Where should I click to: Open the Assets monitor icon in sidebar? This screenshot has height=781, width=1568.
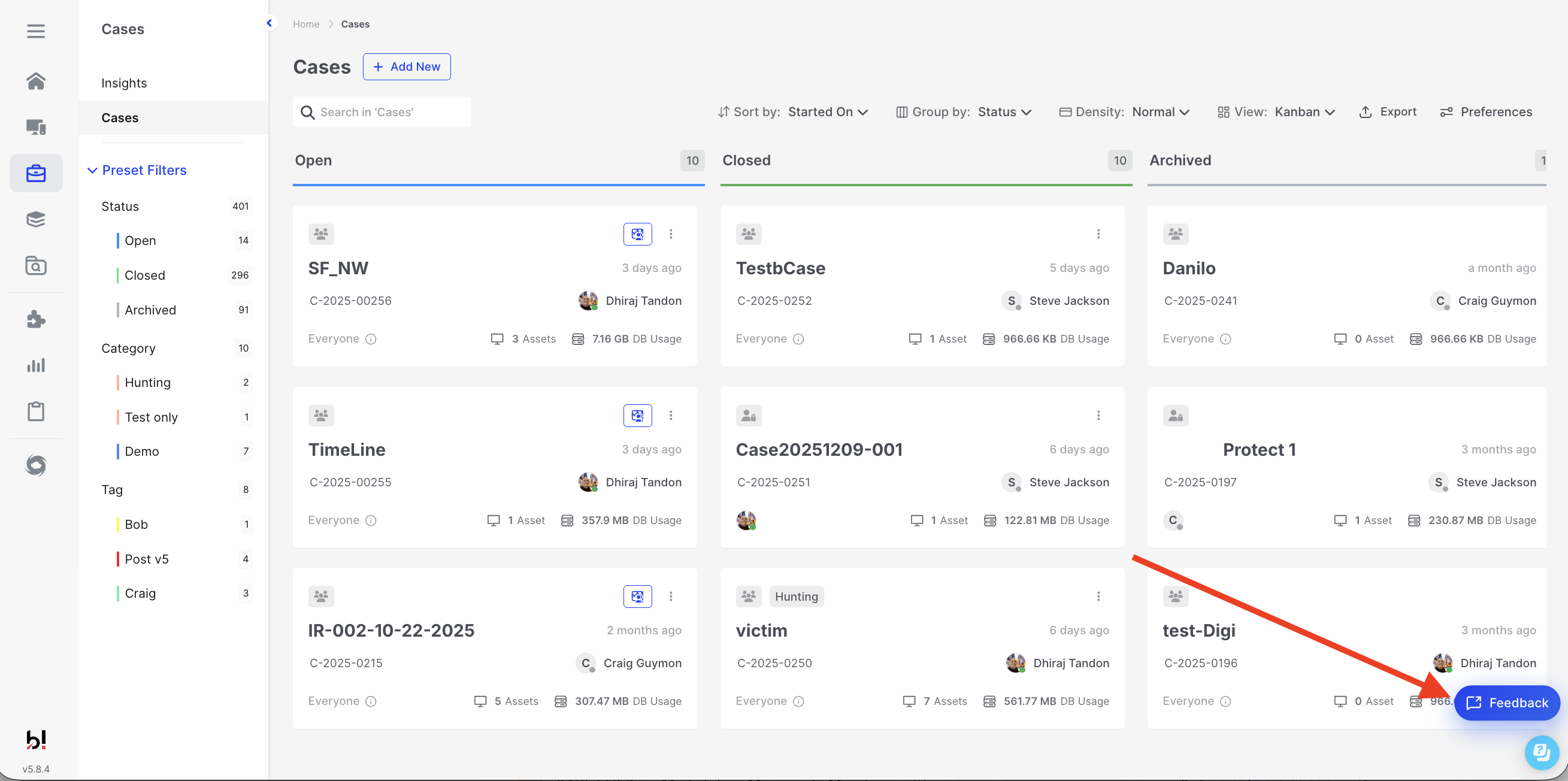coord(36,126)
